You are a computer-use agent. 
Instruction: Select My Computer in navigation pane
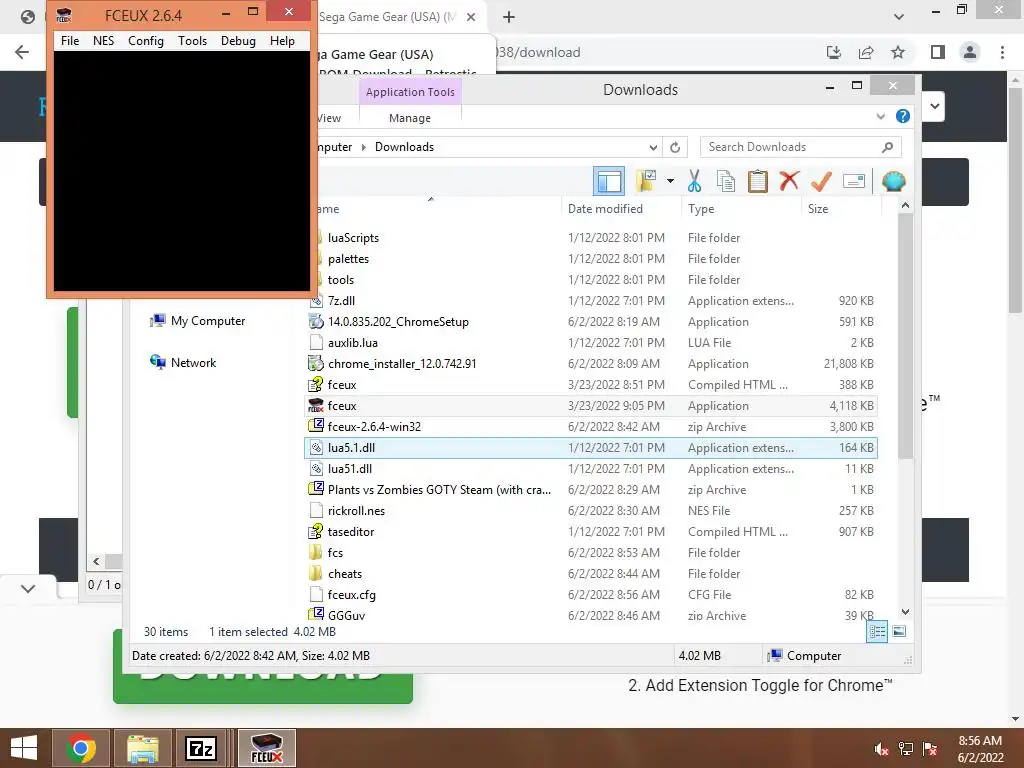[x=198, y=321]
